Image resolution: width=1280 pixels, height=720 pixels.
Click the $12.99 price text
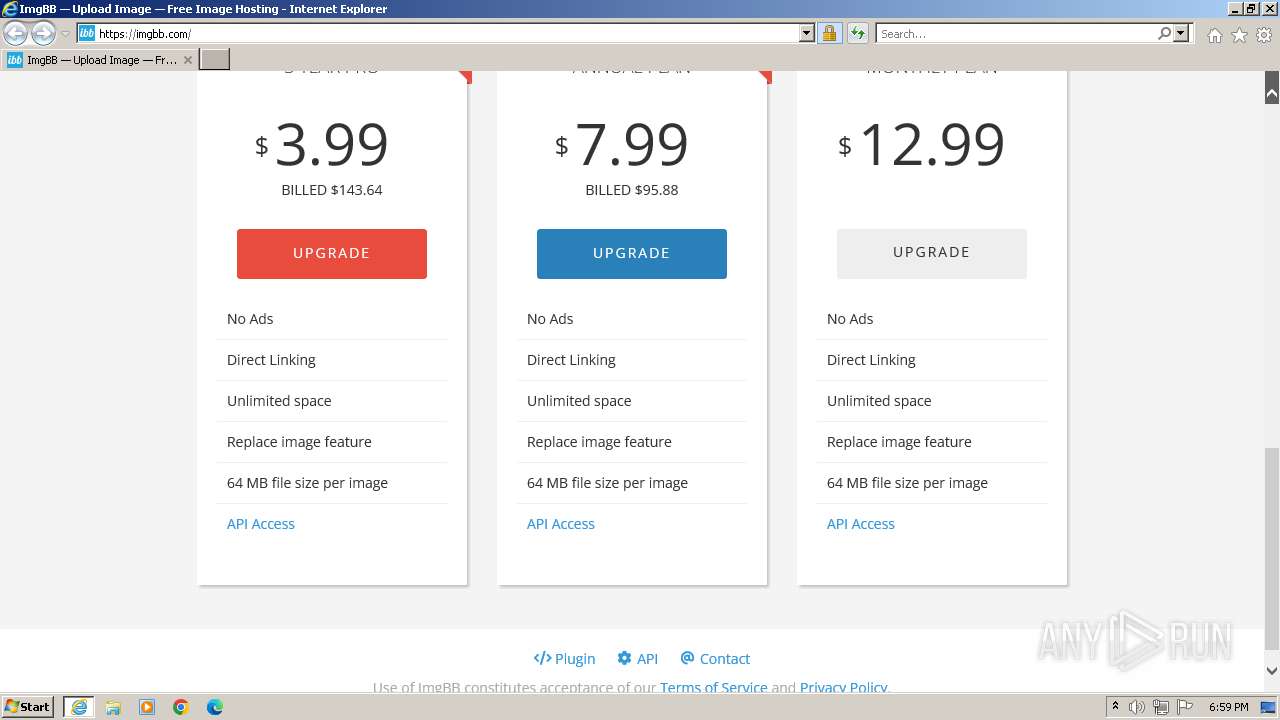click(921, 144)
